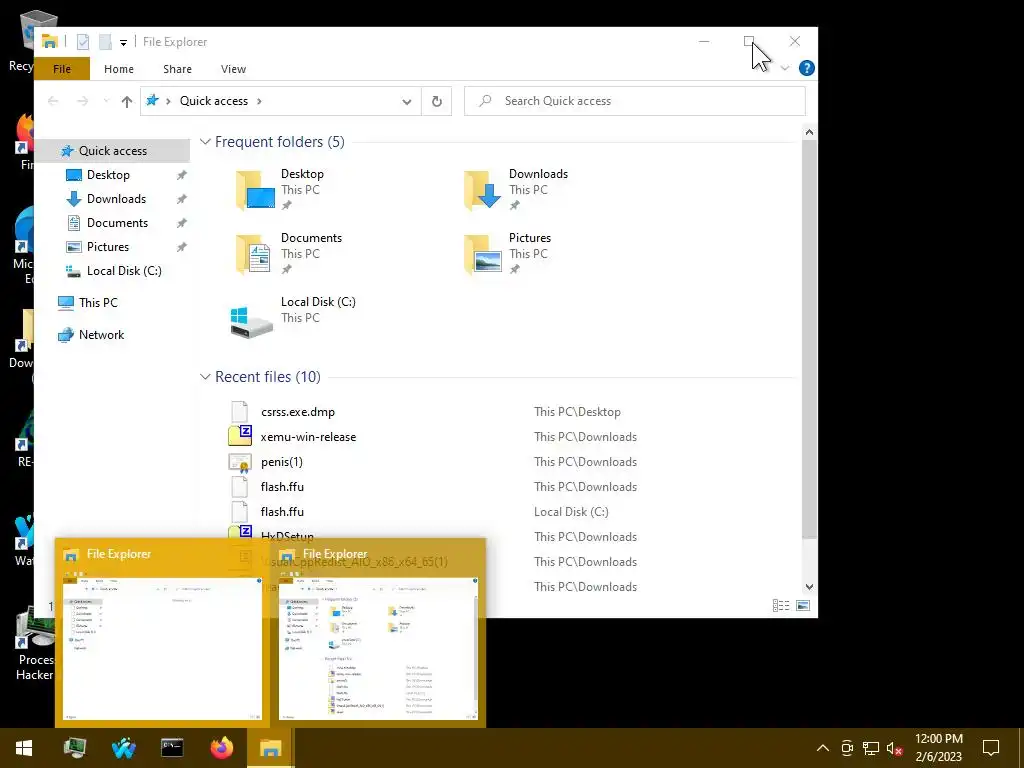Open the View ribbon tab
Screen dimensions: 1024x768
(x=233, y=69)
